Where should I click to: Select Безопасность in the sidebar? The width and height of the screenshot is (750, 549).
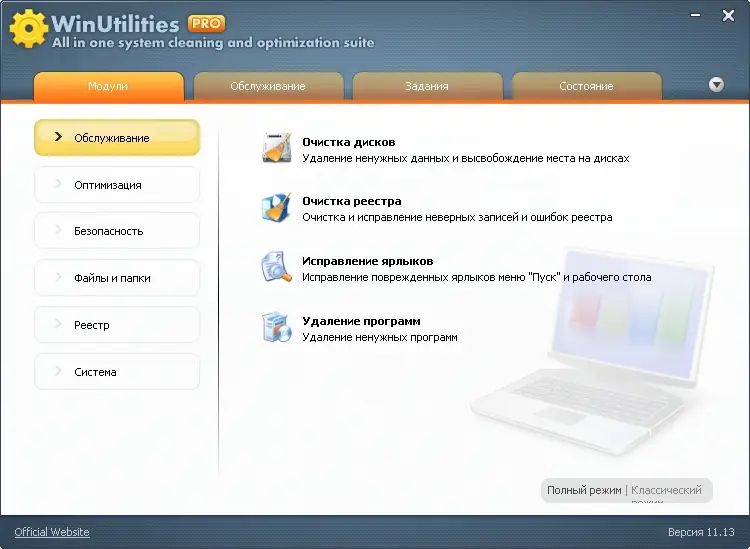point(117,231)
